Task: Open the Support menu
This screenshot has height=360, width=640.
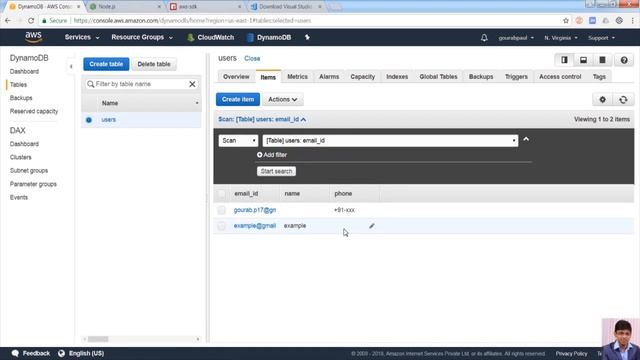Action: coord(601,38)
